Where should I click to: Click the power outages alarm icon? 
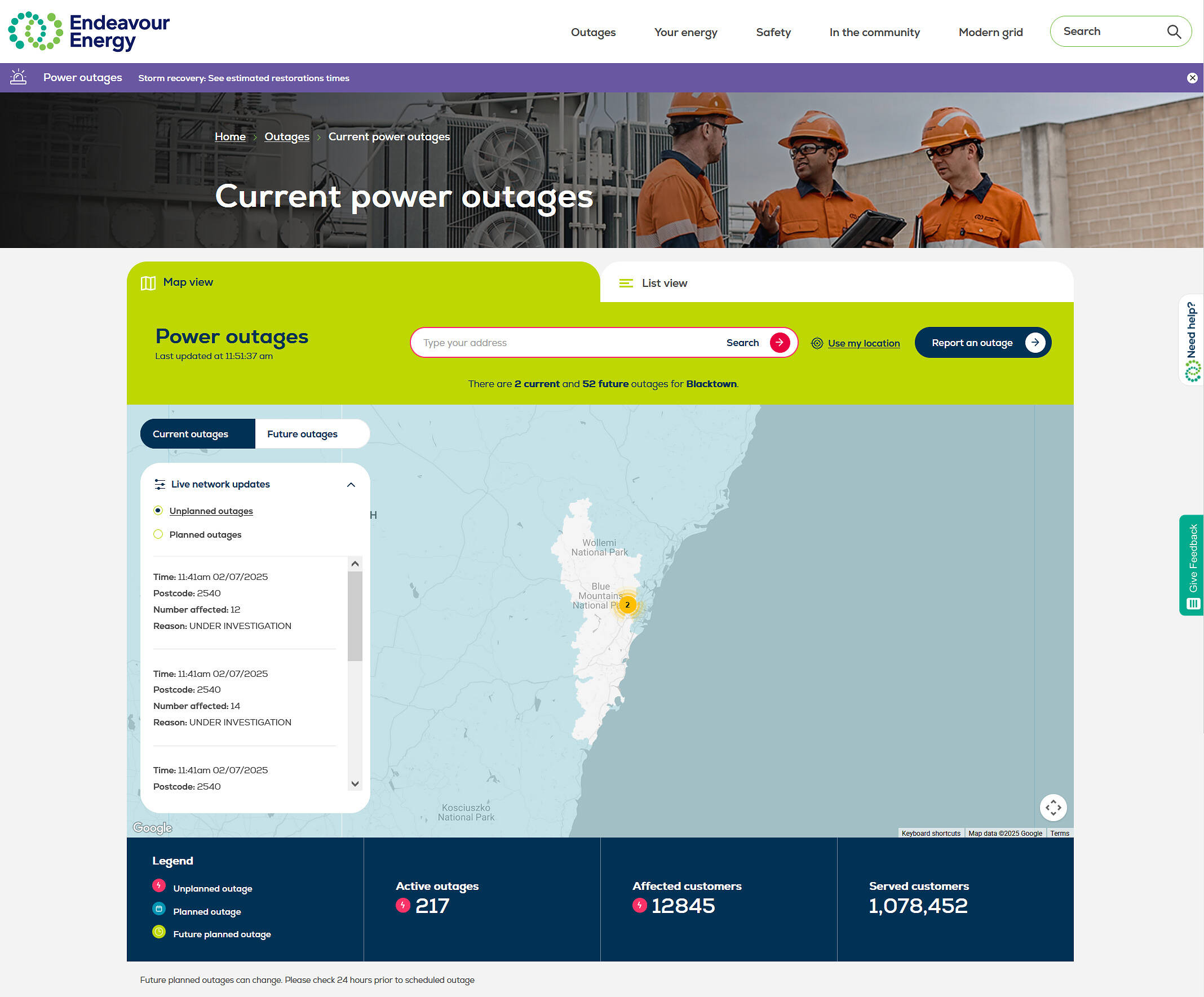click(x=19, y=77)
